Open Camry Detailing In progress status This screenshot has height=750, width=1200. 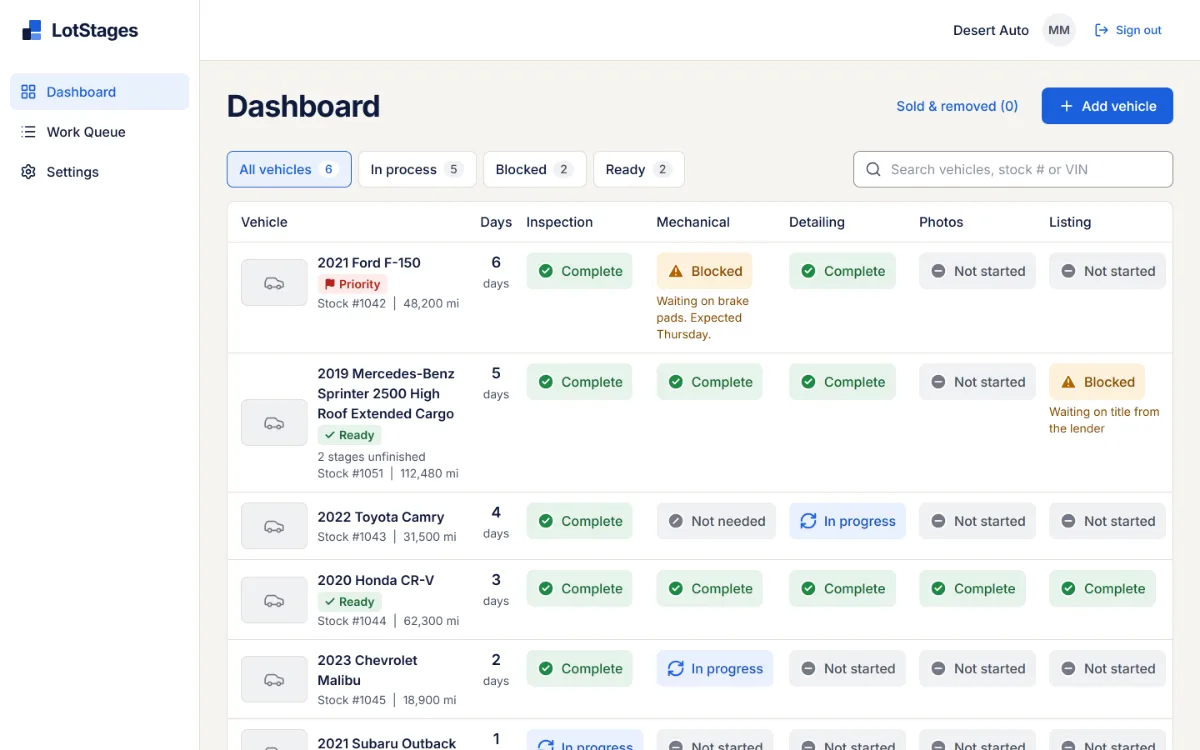coord(848,521)
